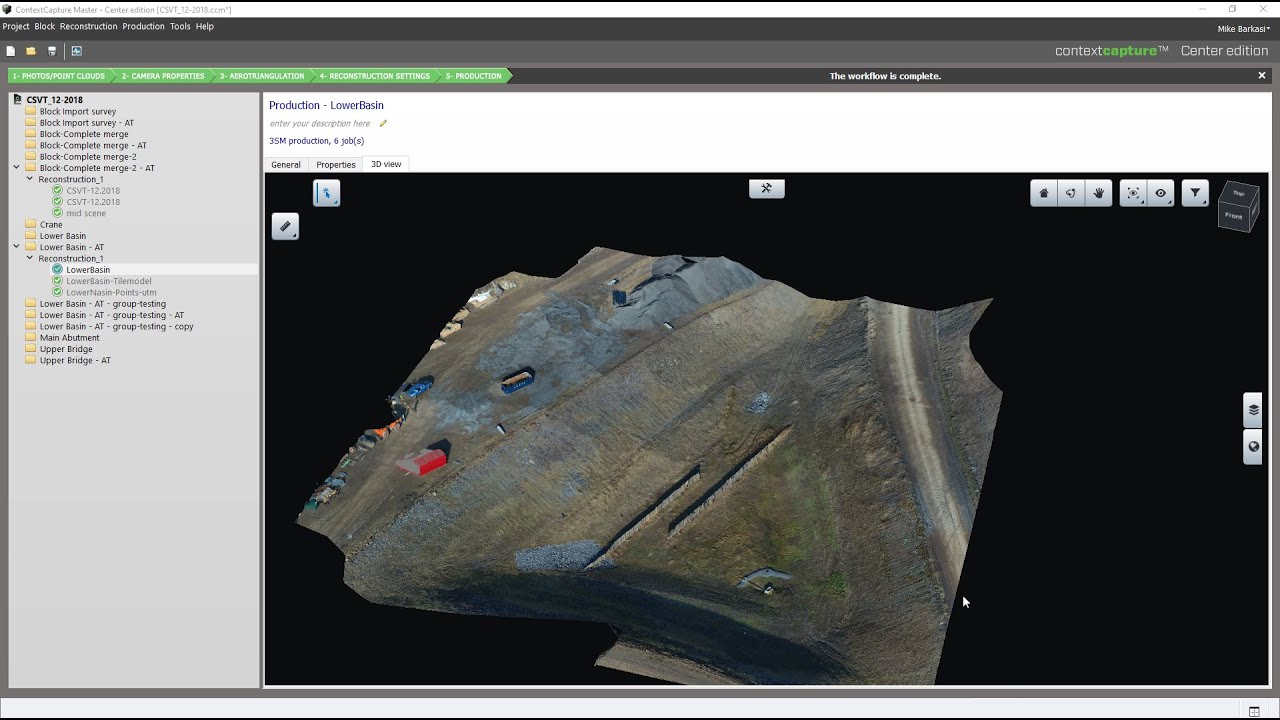Select the 3D view tab
Image resolution: width=1280 pixels, height=720 pixels.
(x=386, y=164)
